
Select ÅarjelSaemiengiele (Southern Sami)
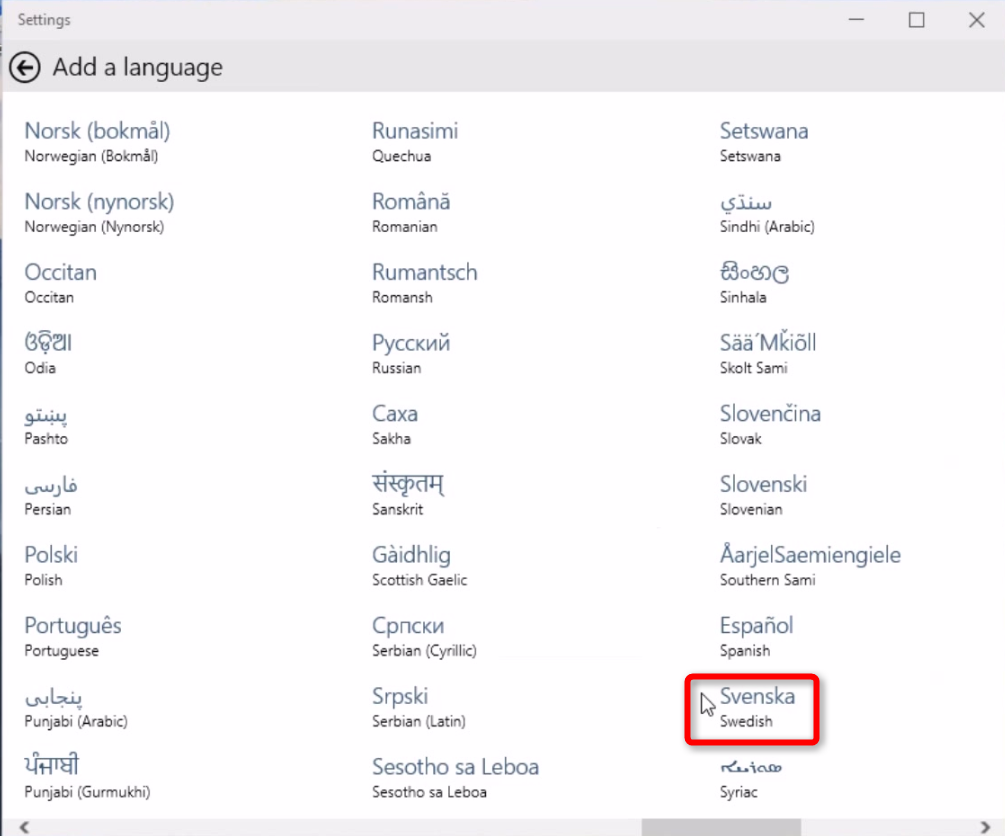pos(811,565)
